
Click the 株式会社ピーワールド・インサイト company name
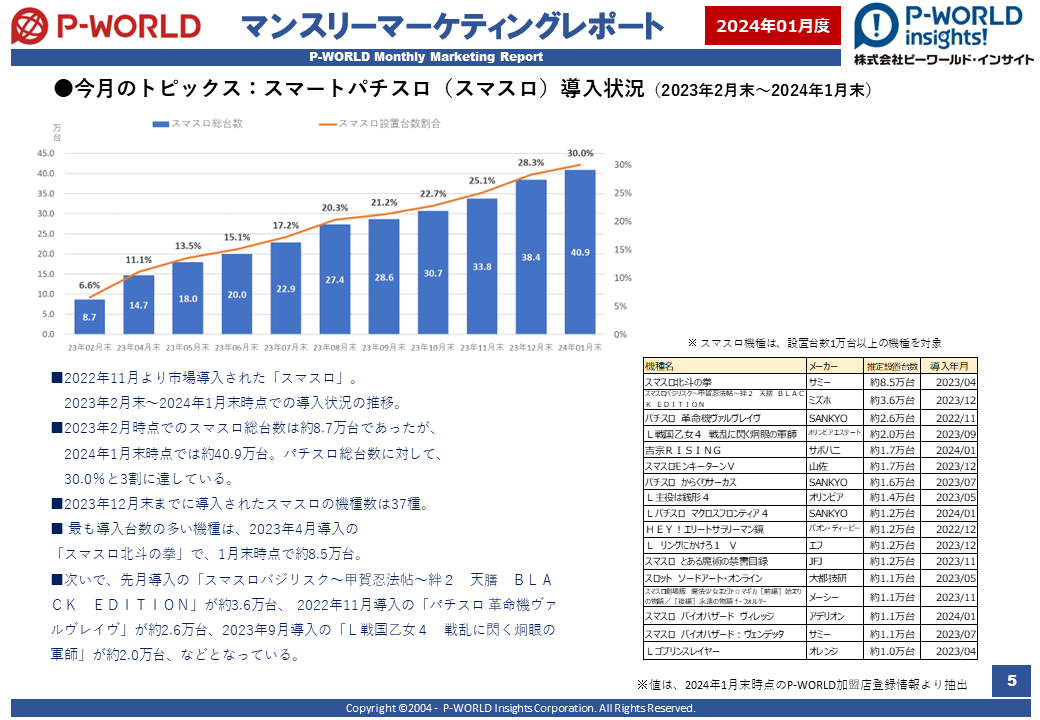(x=944, y=60)
